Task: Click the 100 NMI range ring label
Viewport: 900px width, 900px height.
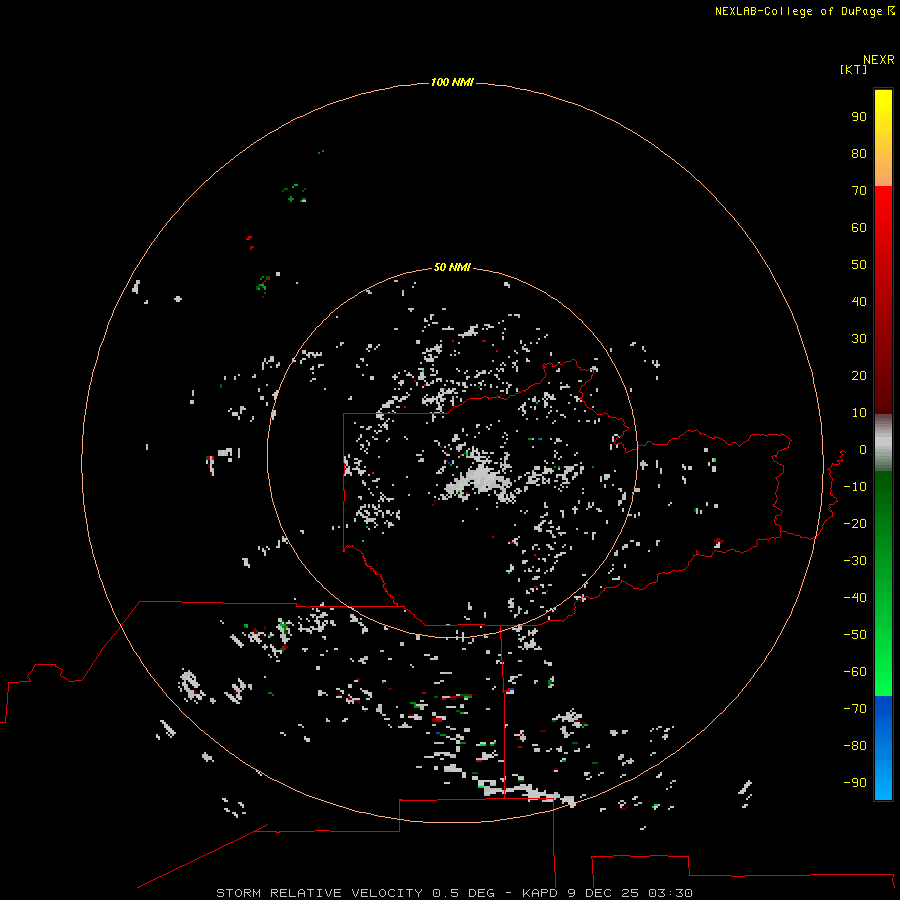Action: click(452, 83)
